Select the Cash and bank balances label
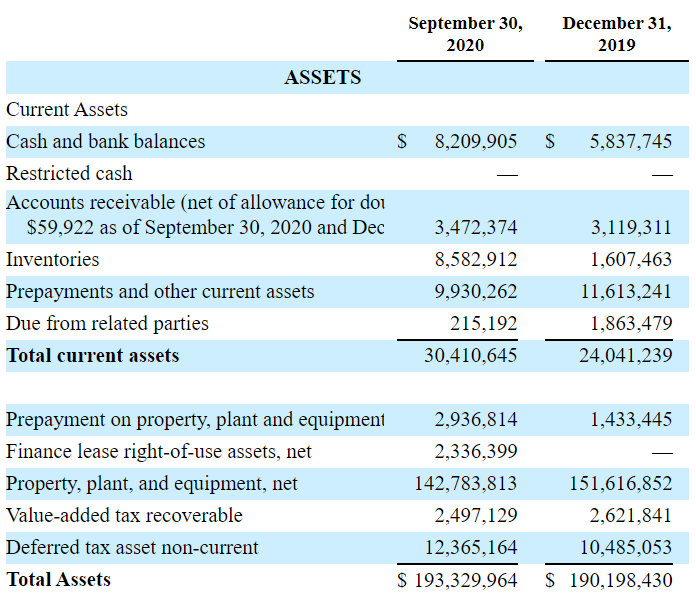696x593 pixels. tap(106, 142)
